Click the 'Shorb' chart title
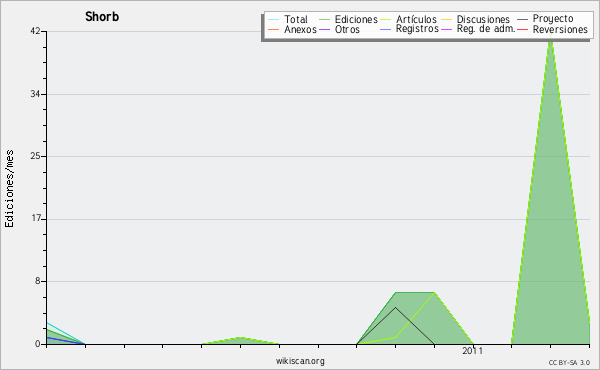 coord(102,17)
